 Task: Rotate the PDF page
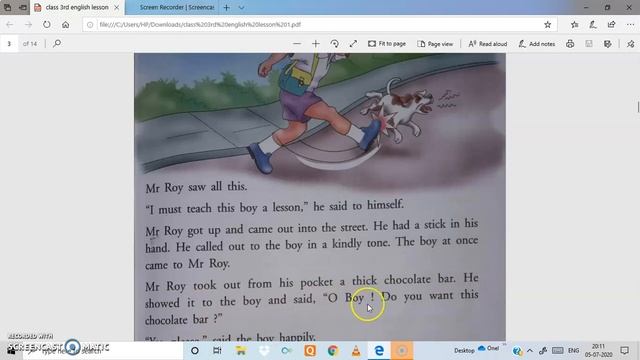pos(334,43)
